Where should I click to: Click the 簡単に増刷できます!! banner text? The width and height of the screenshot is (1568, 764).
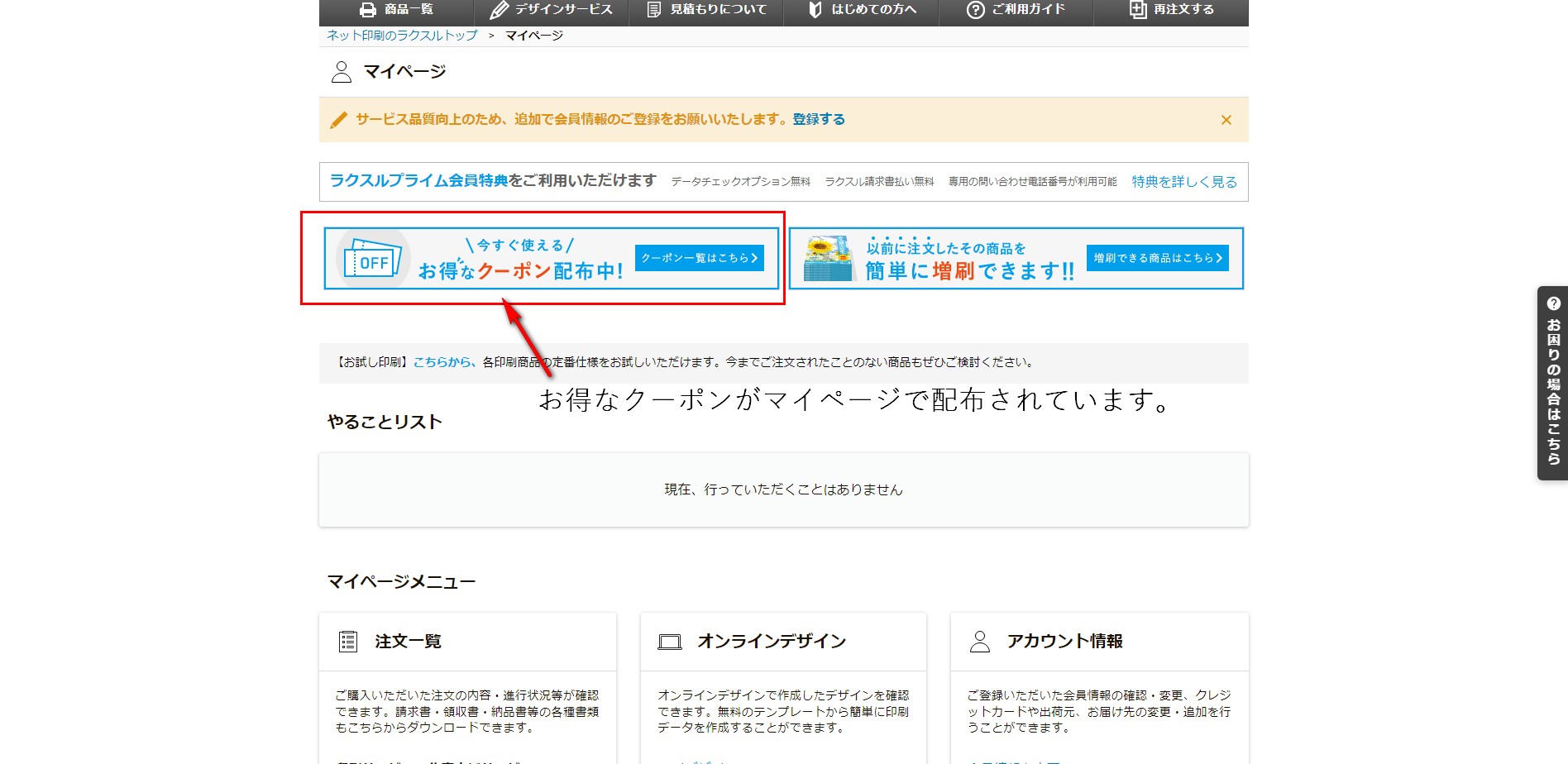[969, 271]
